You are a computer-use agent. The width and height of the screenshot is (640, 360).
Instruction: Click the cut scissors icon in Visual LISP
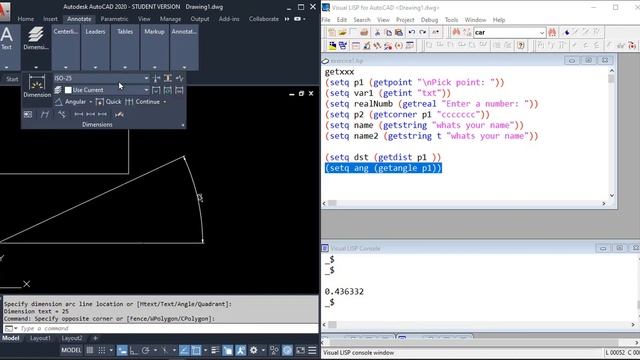(x=378, y=32)
